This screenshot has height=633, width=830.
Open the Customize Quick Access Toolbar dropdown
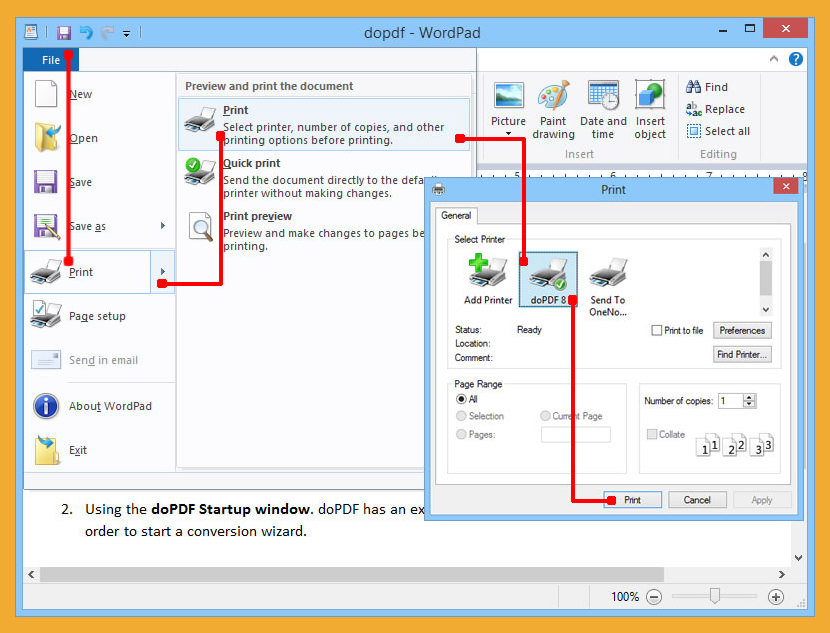[127, 34]
